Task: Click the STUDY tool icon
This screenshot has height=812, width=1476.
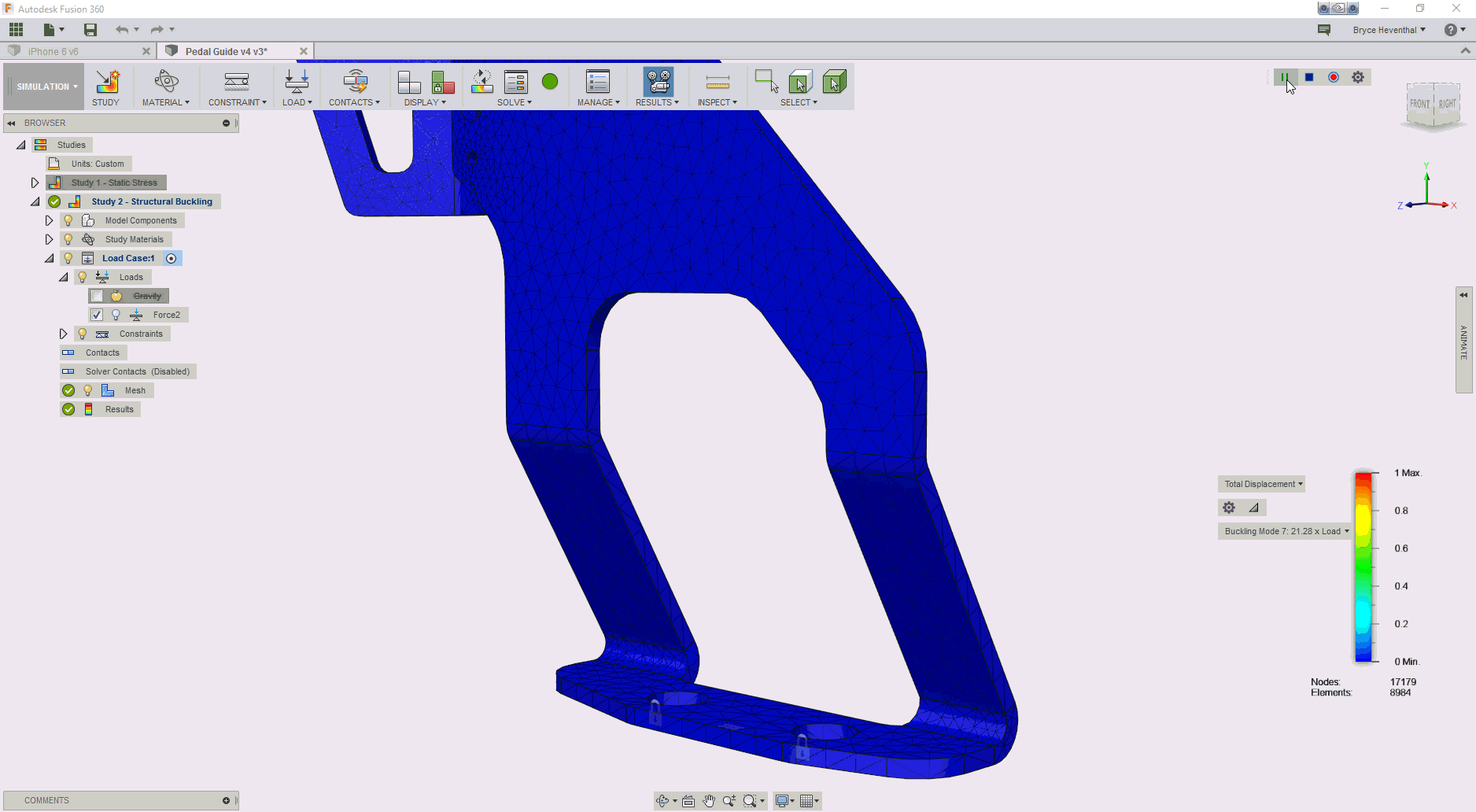Action: (106, 82)
